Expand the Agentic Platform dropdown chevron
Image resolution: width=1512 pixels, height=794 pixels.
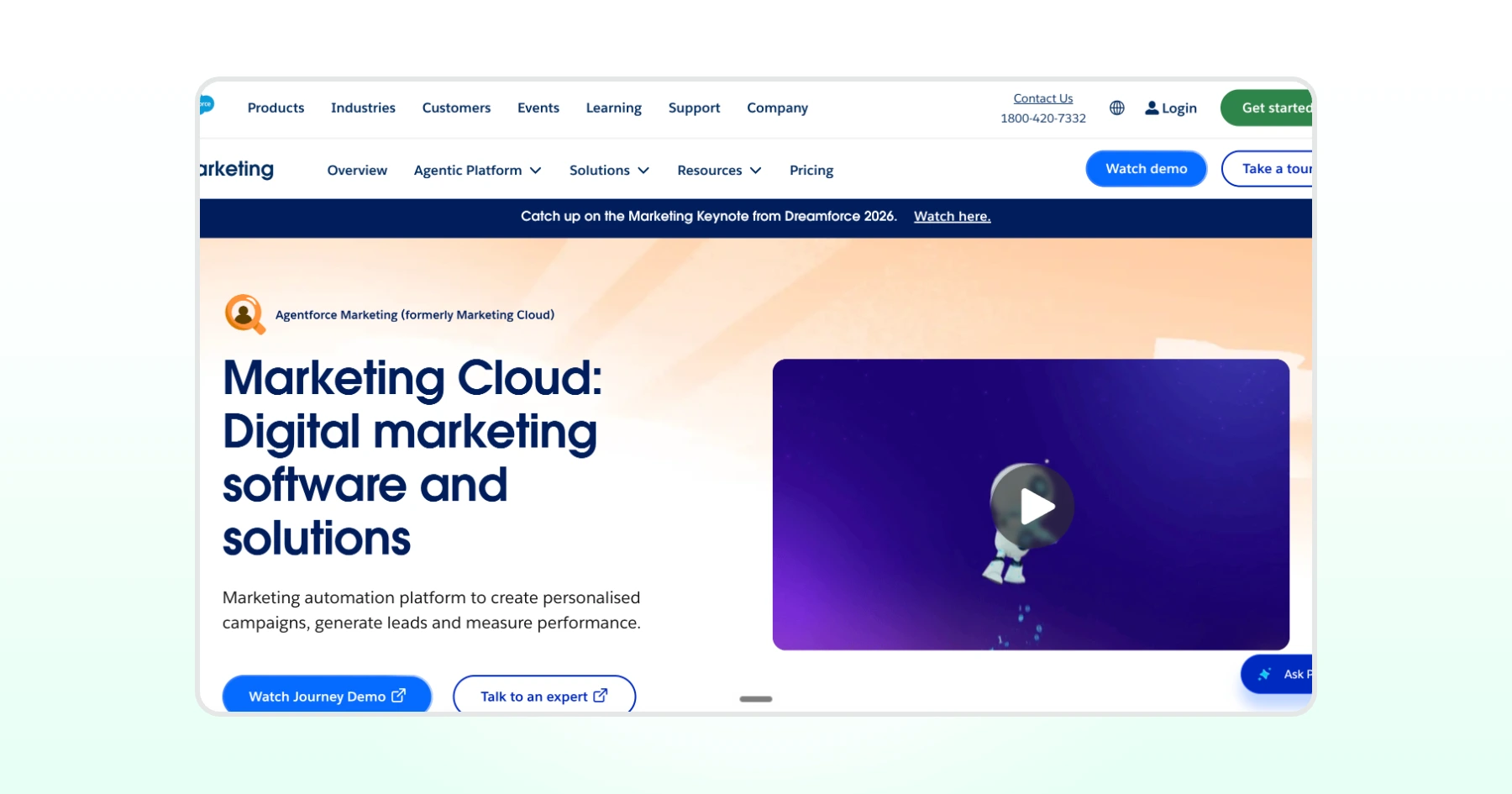click(535, 171)
